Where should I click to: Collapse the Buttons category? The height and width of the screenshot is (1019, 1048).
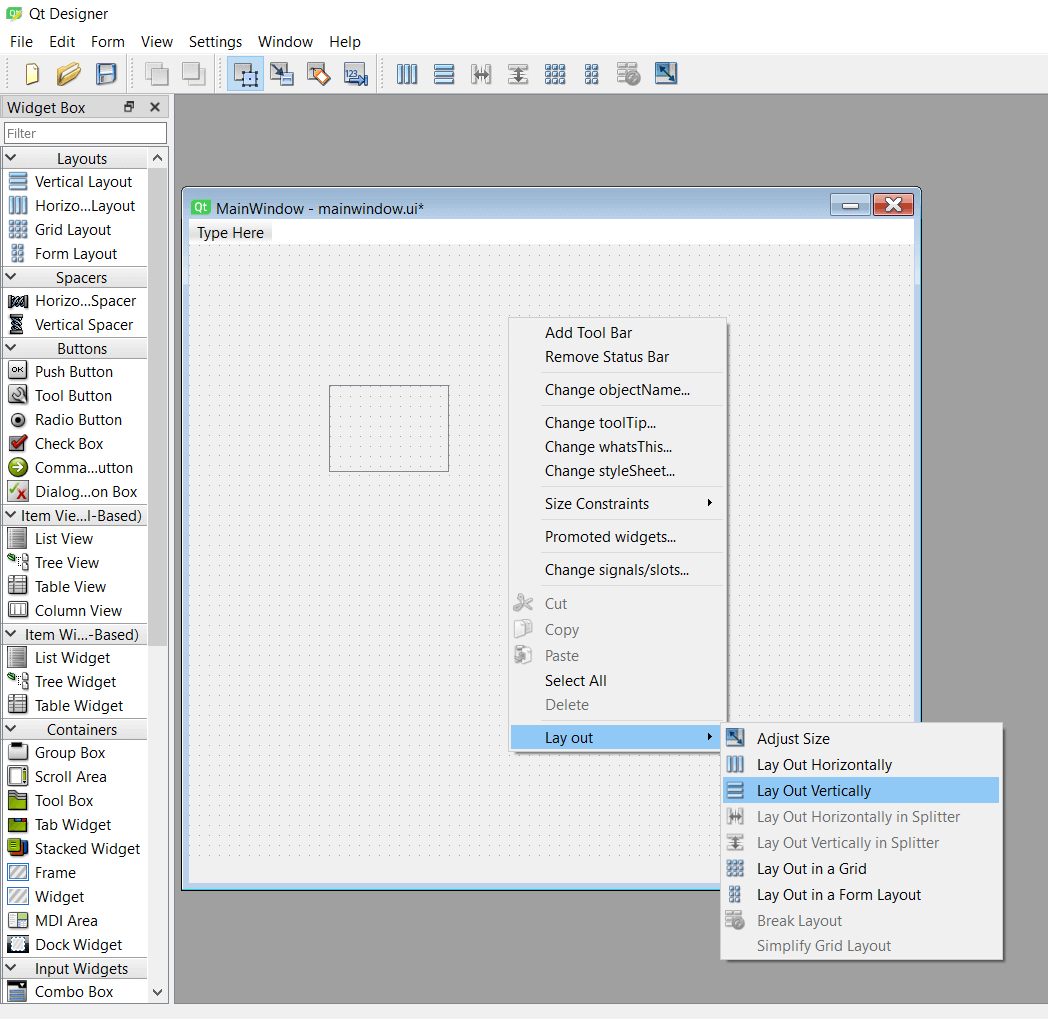point(11,348)
